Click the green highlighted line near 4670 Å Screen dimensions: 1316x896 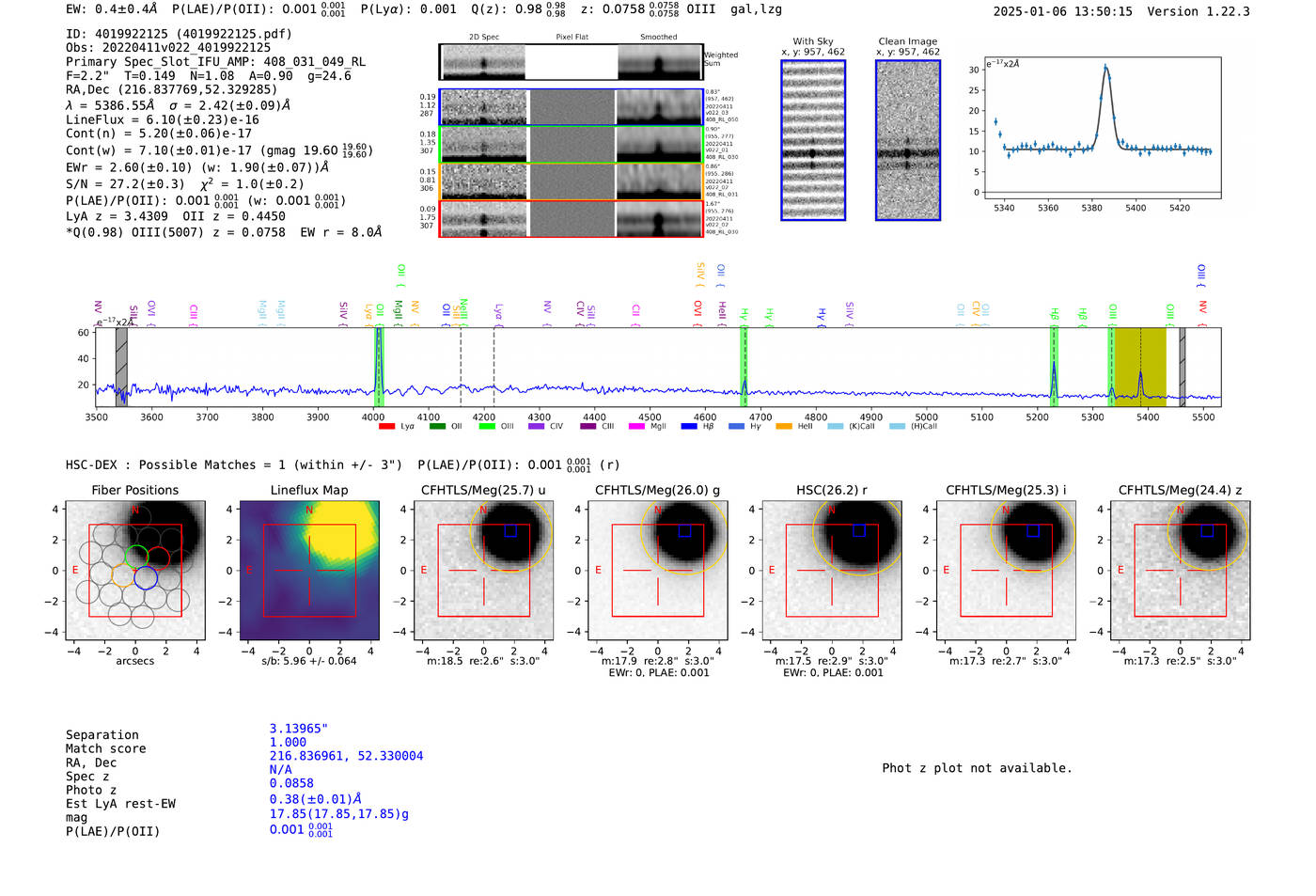[744, 367]
